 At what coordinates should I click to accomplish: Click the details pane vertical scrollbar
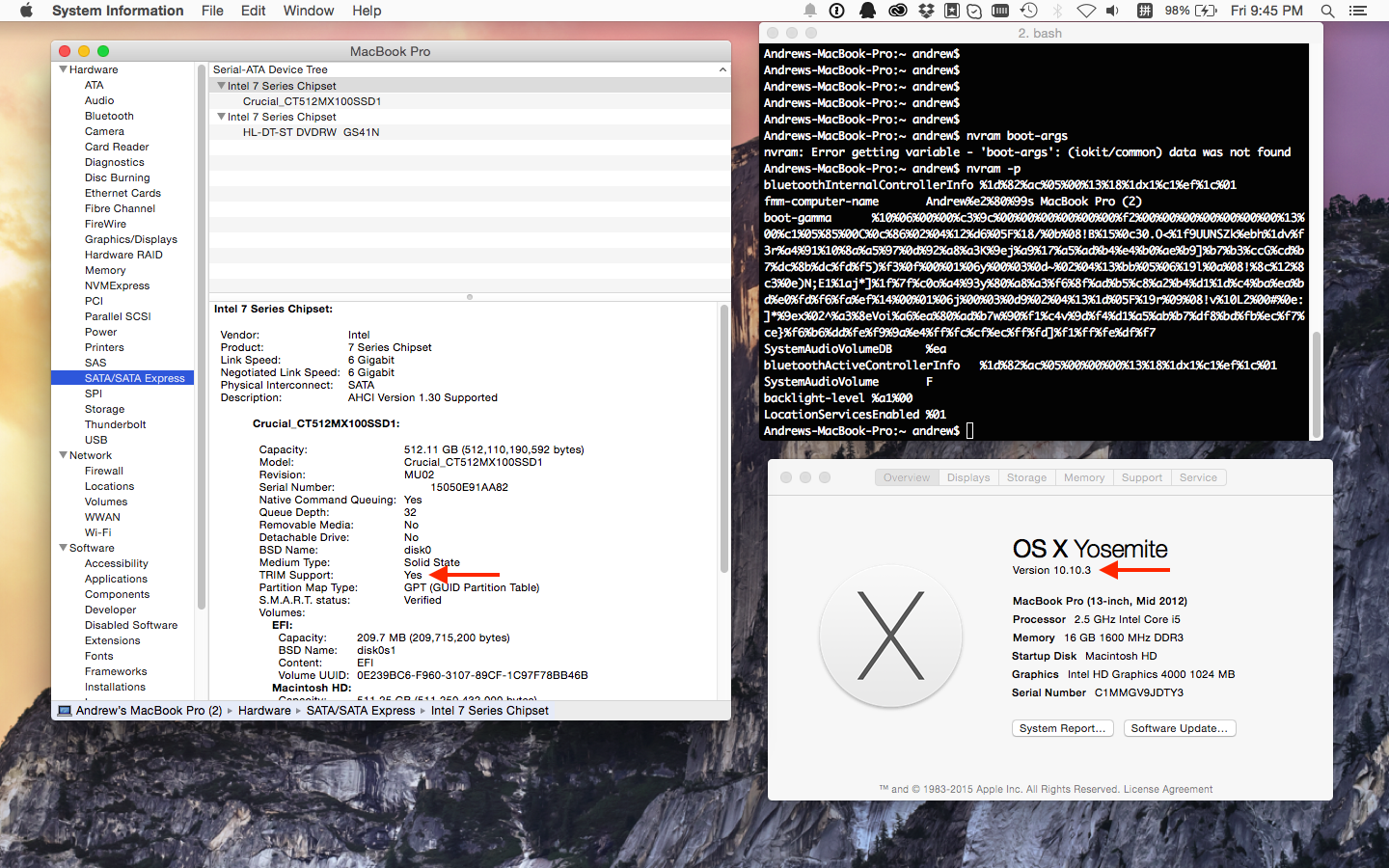[x=723, y=439]
